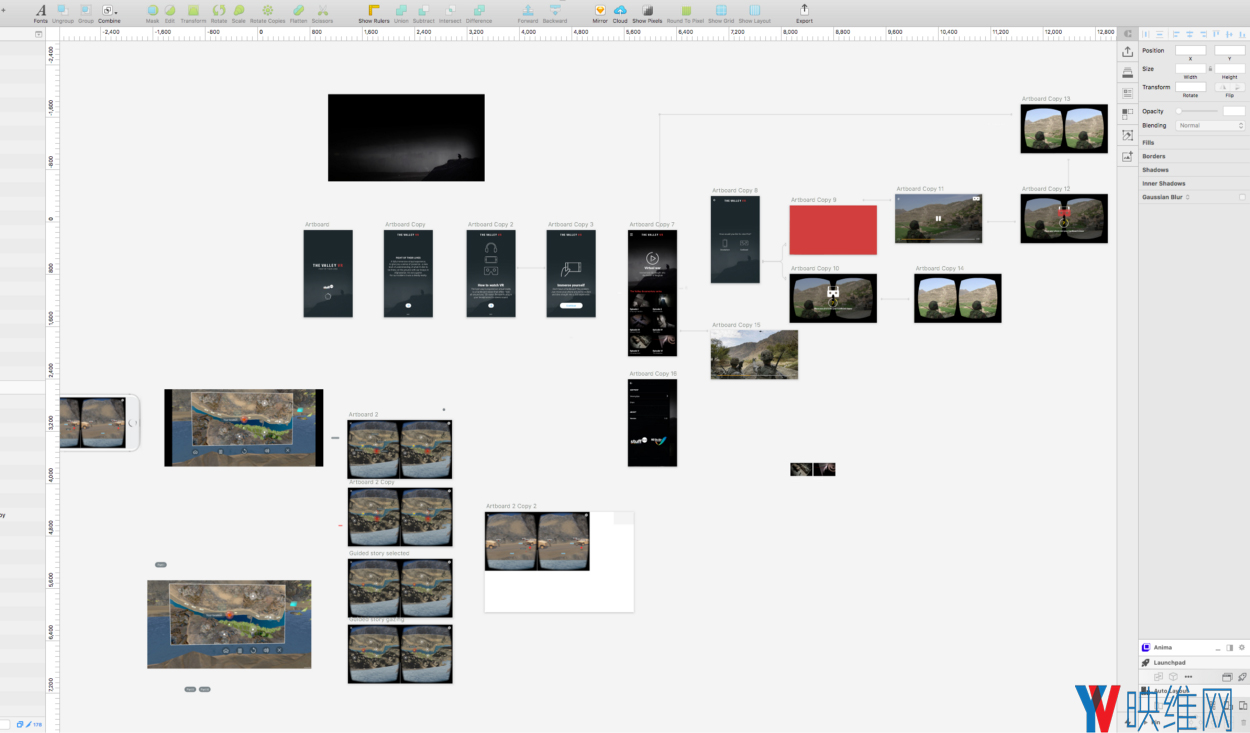Adjust the Opacity slider

coord(1198,111)
